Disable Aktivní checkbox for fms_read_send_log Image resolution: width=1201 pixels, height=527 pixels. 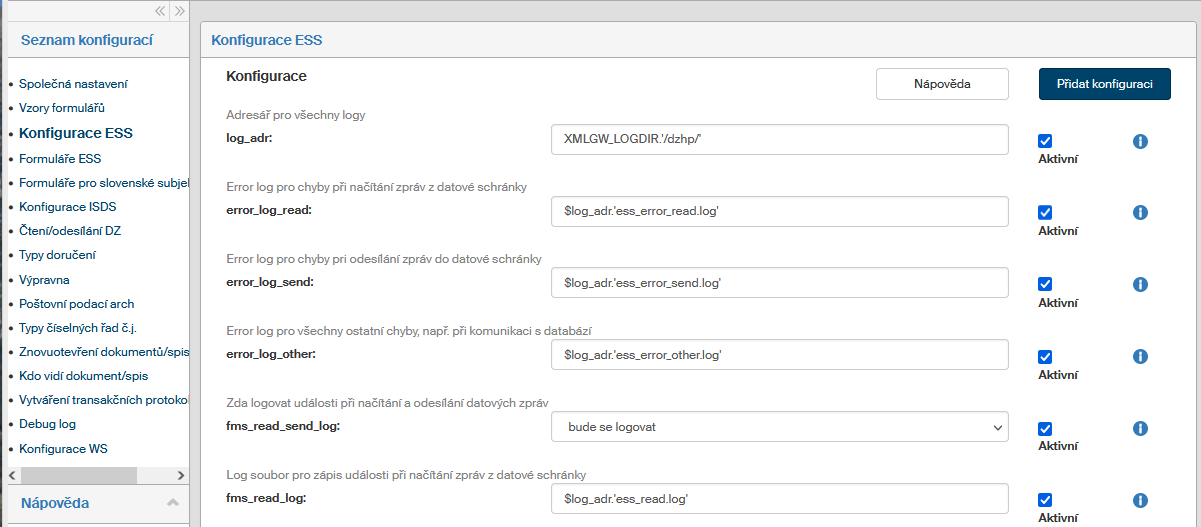tap(1045, 429)
